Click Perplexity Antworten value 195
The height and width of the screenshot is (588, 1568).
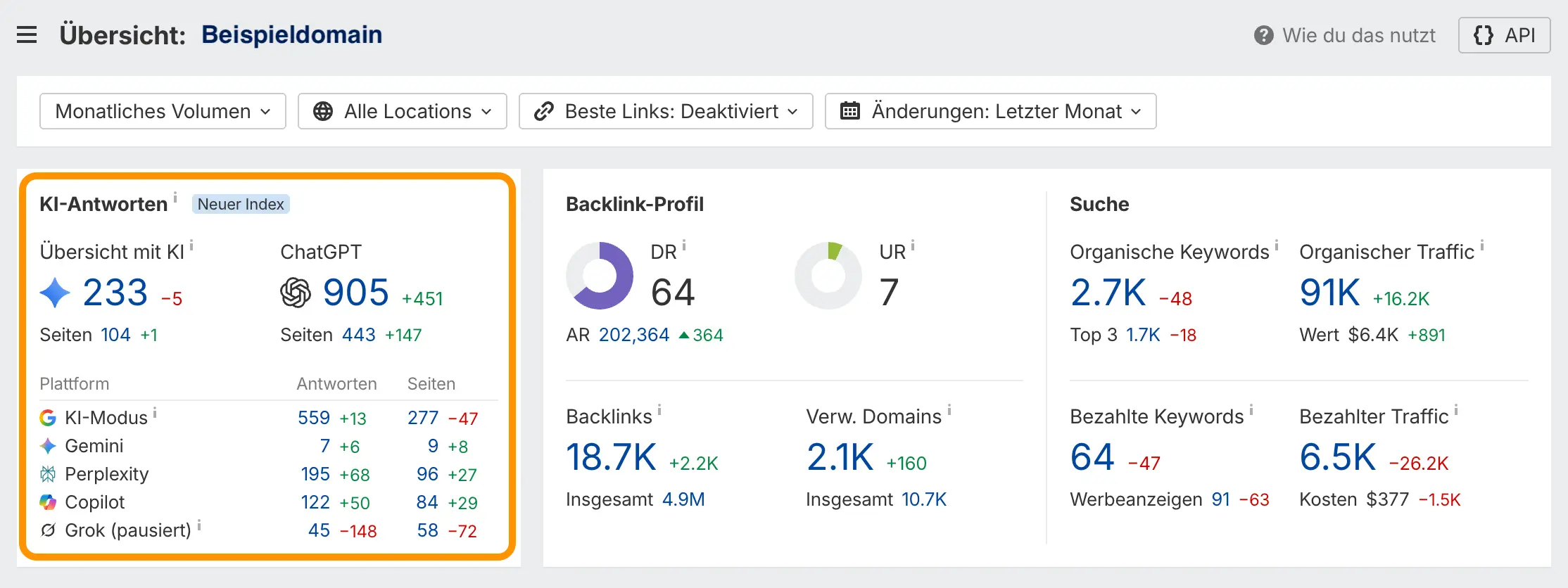point(315,474)
